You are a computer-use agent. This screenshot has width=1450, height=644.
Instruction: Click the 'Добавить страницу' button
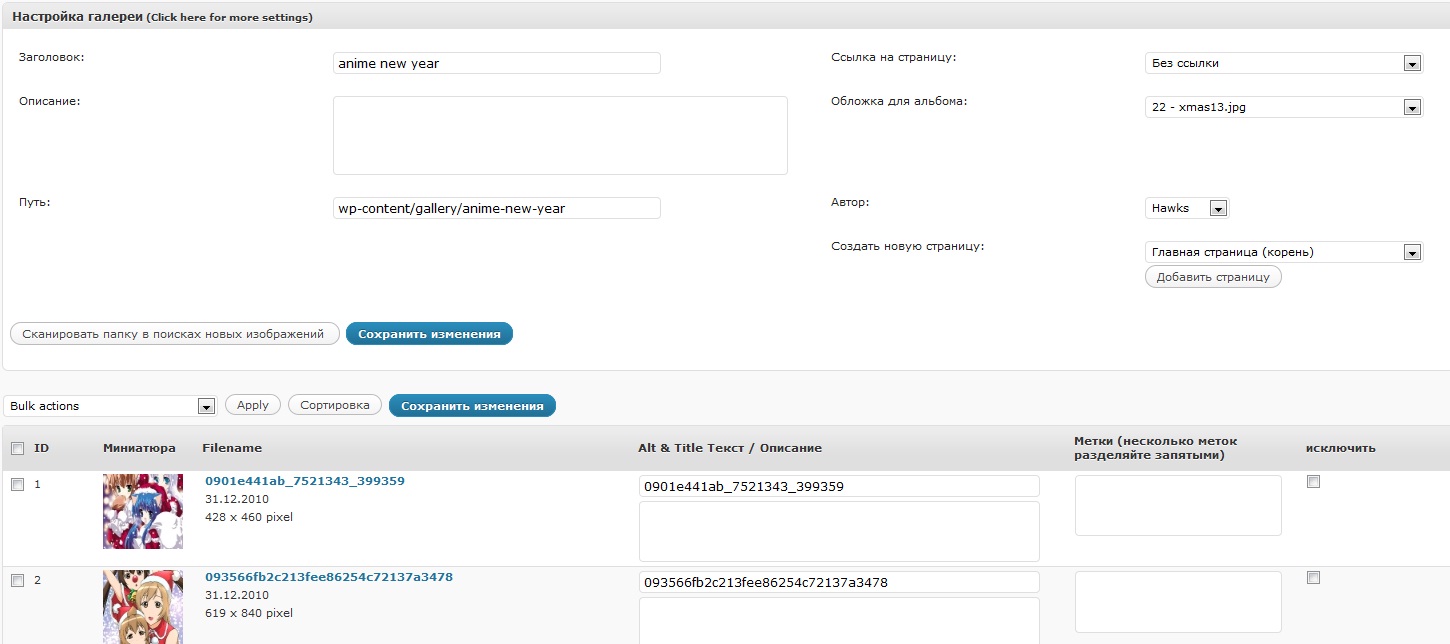pyautogui.click(x=1213, y=277)
